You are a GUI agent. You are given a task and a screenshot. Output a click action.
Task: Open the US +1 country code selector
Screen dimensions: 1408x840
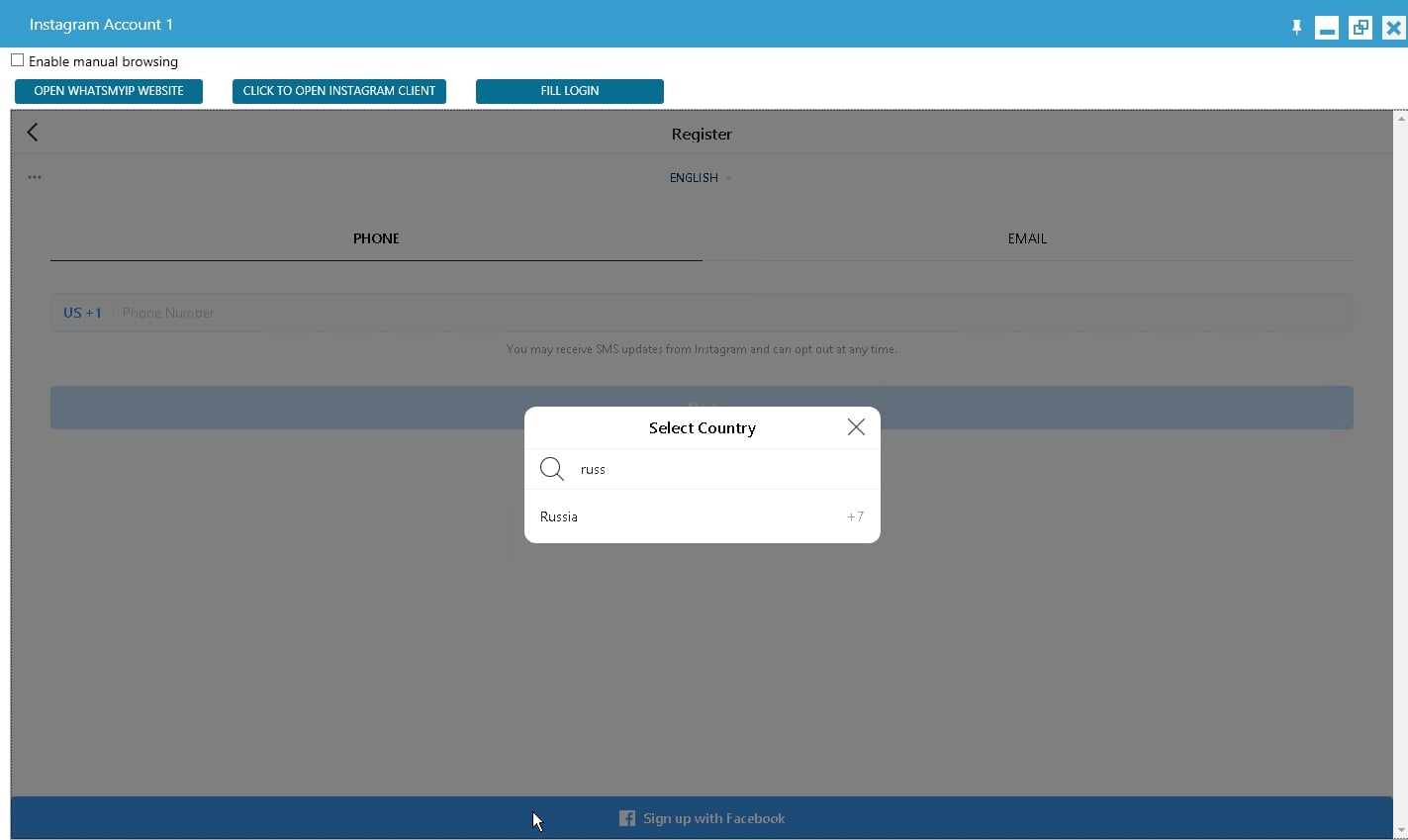pyautogui.click(x=82, y=313)
